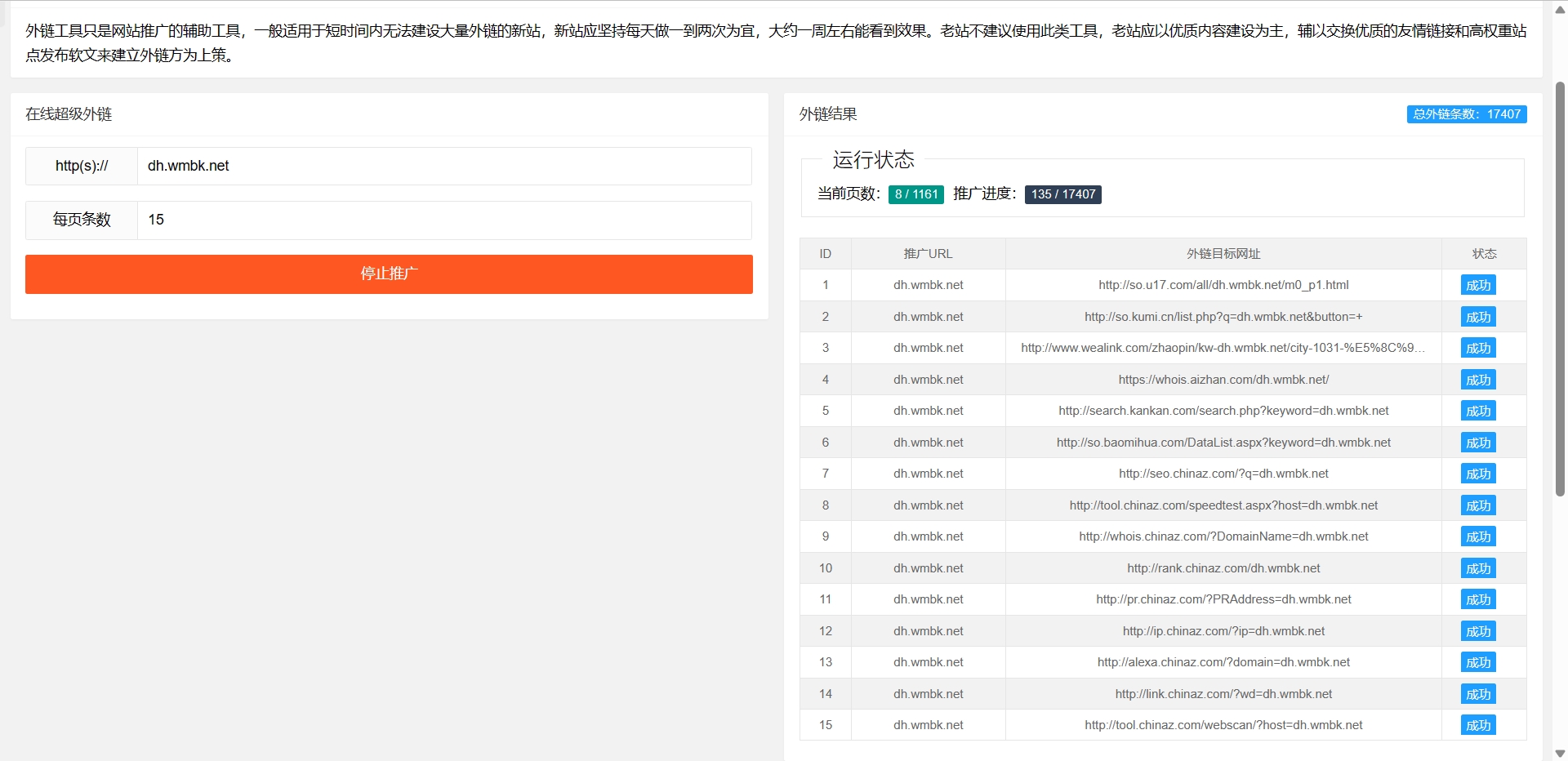Open the so.baomihua.com DataList link
The height and width of the screenshot is (761, 1568).
(x=1223, y=443)
